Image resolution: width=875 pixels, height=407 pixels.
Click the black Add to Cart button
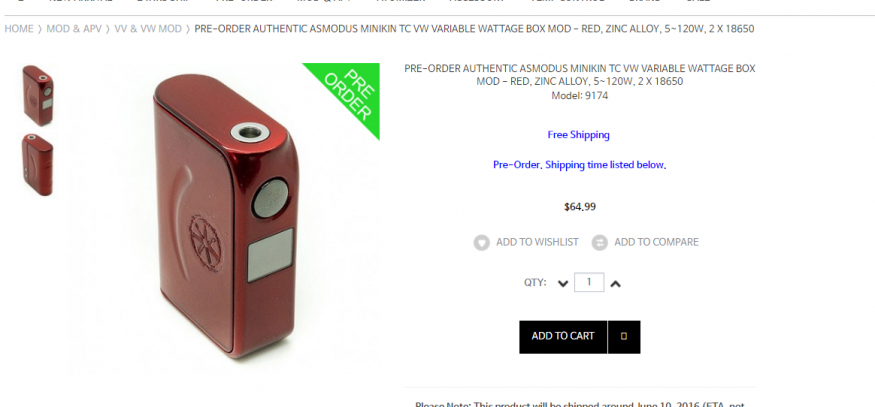pos(563,337)
